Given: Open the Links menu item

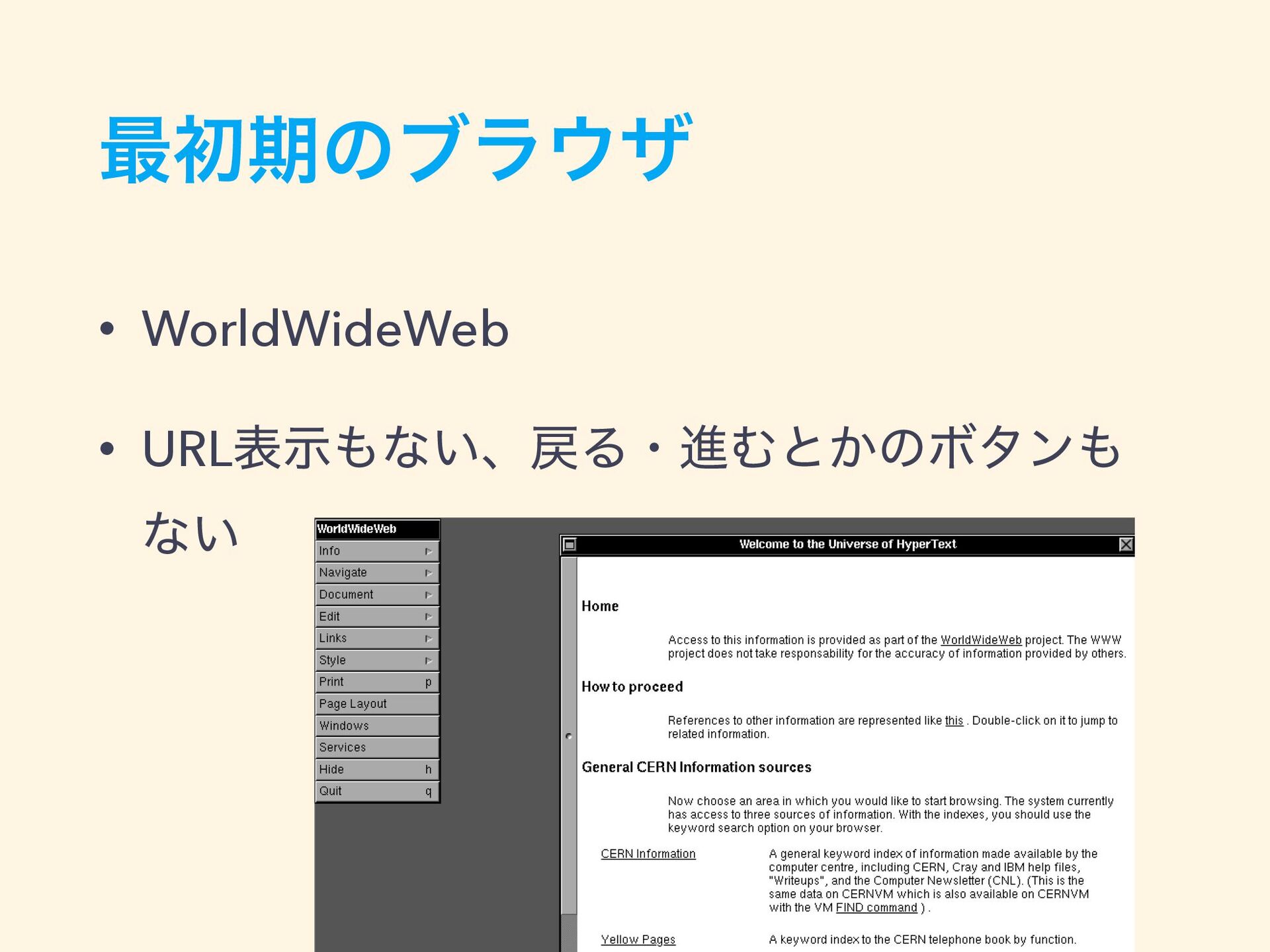Looking at the screenshot, I should [377, 638].
